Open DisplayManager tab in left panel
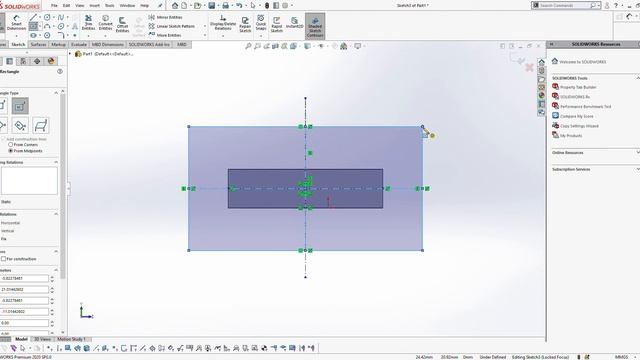The width and height of the screenshot is (640, 360). coord(51,61)
